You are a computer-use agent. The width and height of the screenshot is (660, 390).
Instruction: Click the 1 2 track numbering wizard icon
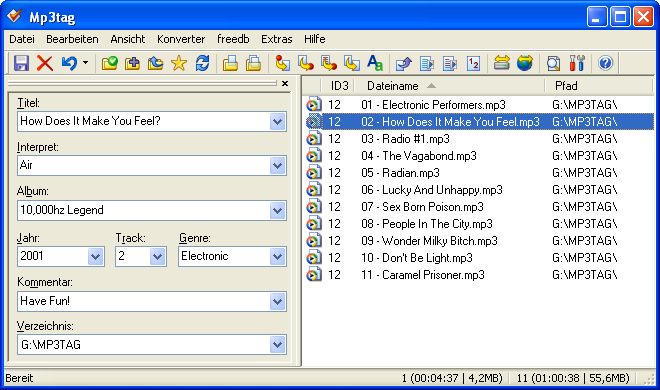click(473, 64)
